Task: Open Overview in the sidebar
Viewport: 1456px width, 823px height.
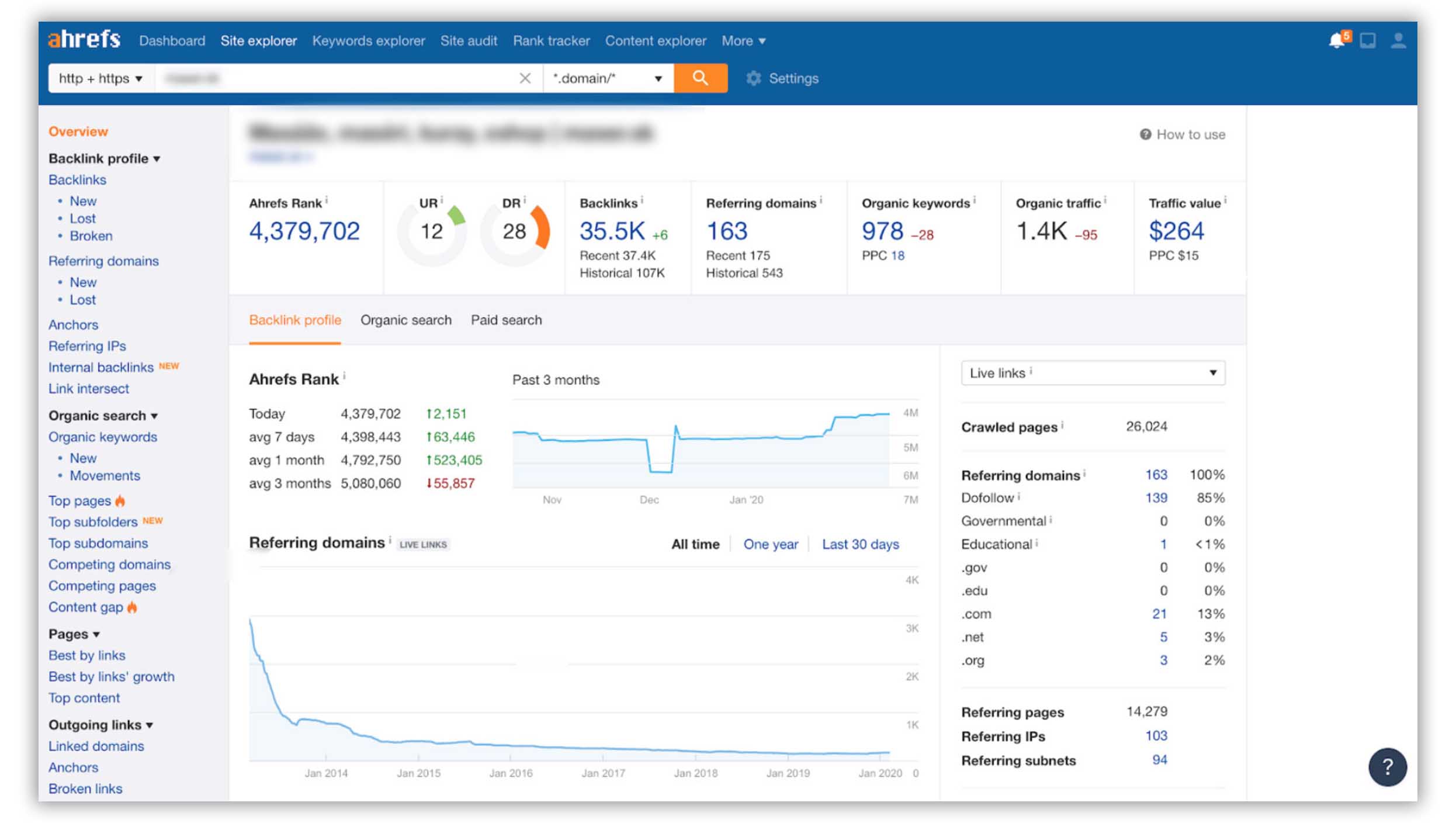Action: 78,132
